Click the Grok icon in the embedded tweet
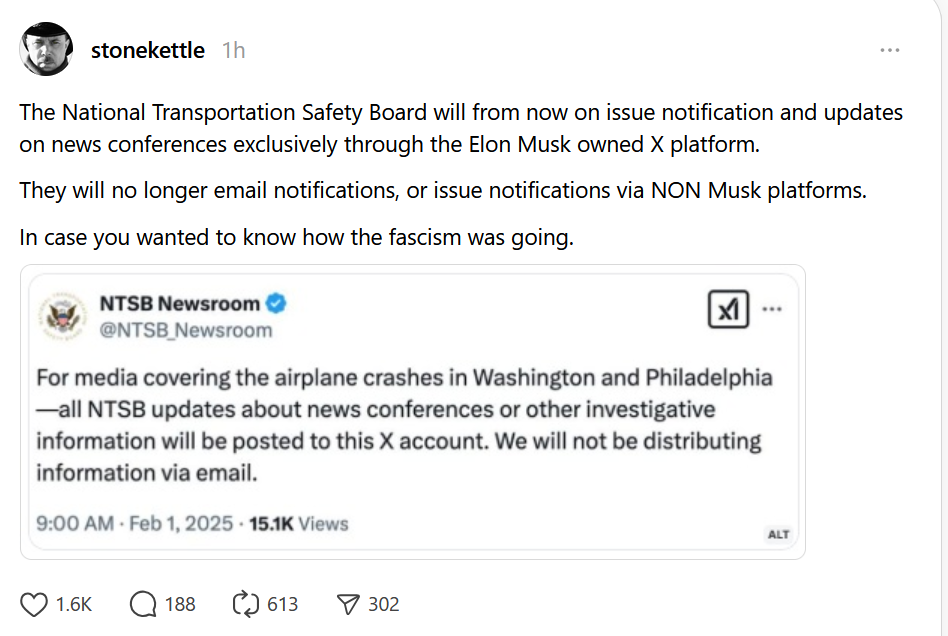Viewport: 948px width, 636px height. pyautogui.click(x=729, y=311)
